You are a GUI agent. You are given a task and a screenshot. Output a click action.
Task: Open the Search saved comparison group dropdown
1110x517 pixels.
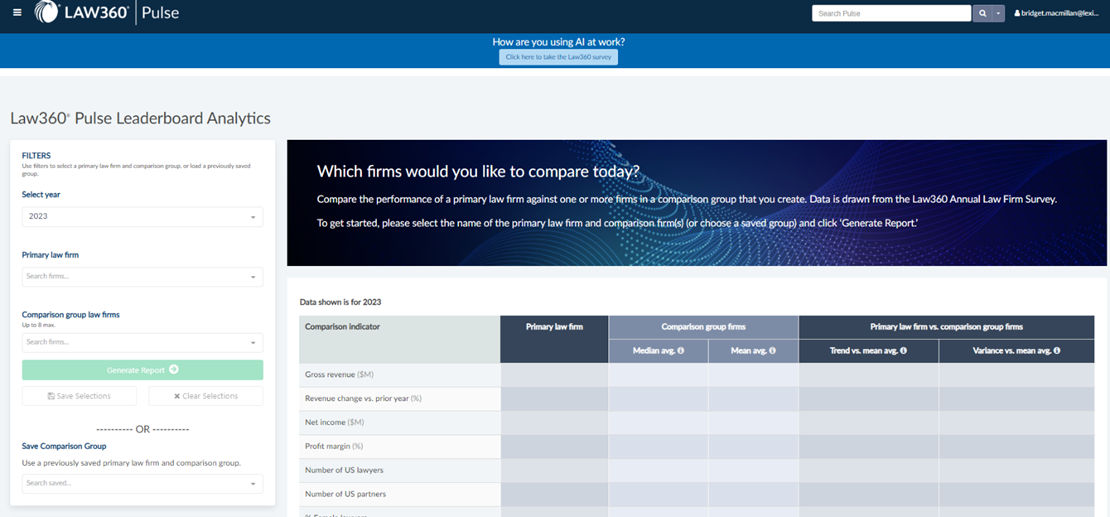pos(142,484)
